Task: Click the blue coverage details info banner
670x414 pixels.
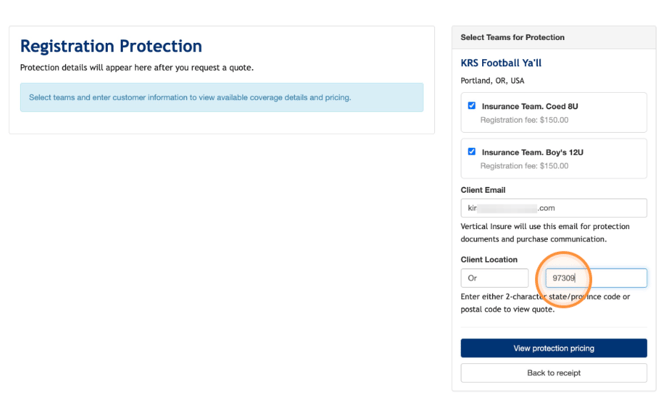Action: pyautogui.click(x=222, y=97)
